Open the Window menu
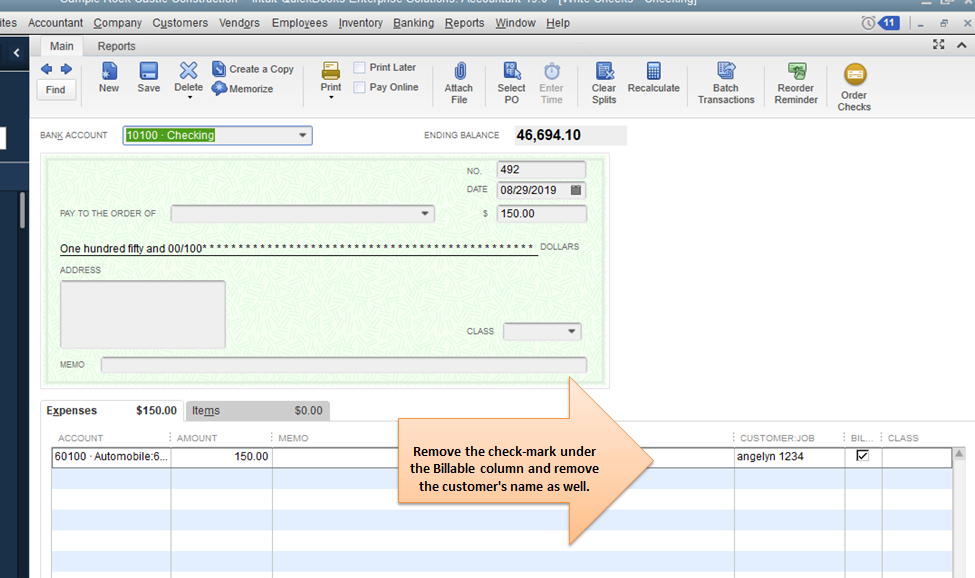975x578 pixels. click(515, 23)
